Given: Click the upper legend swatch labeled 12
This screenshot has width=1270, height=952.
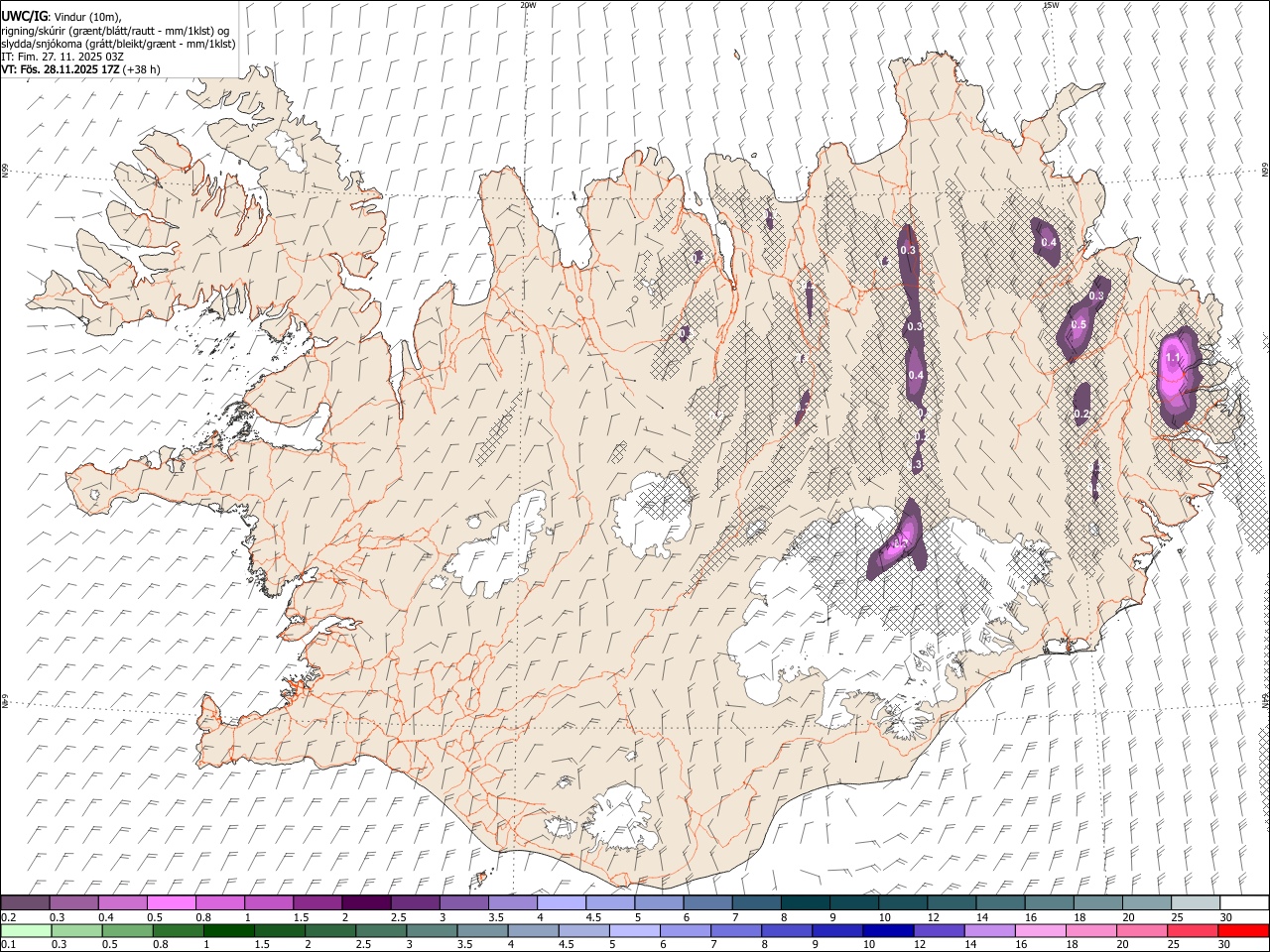Looking at the screenshot, I should point(952,902).
